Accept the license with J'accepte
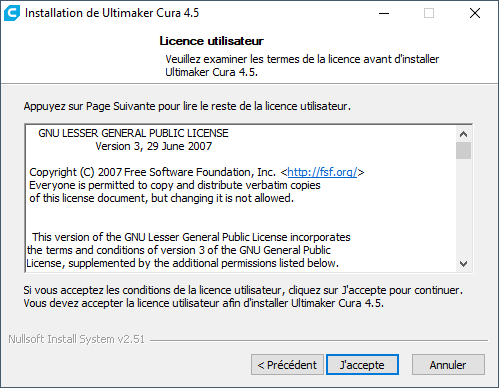 pos(362,365)
